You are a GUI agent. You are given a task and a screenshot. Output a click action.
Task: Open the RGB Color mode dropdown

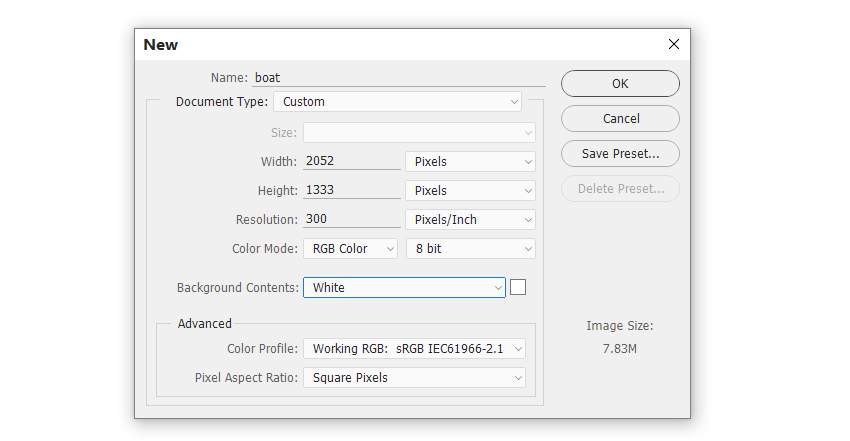350,249
